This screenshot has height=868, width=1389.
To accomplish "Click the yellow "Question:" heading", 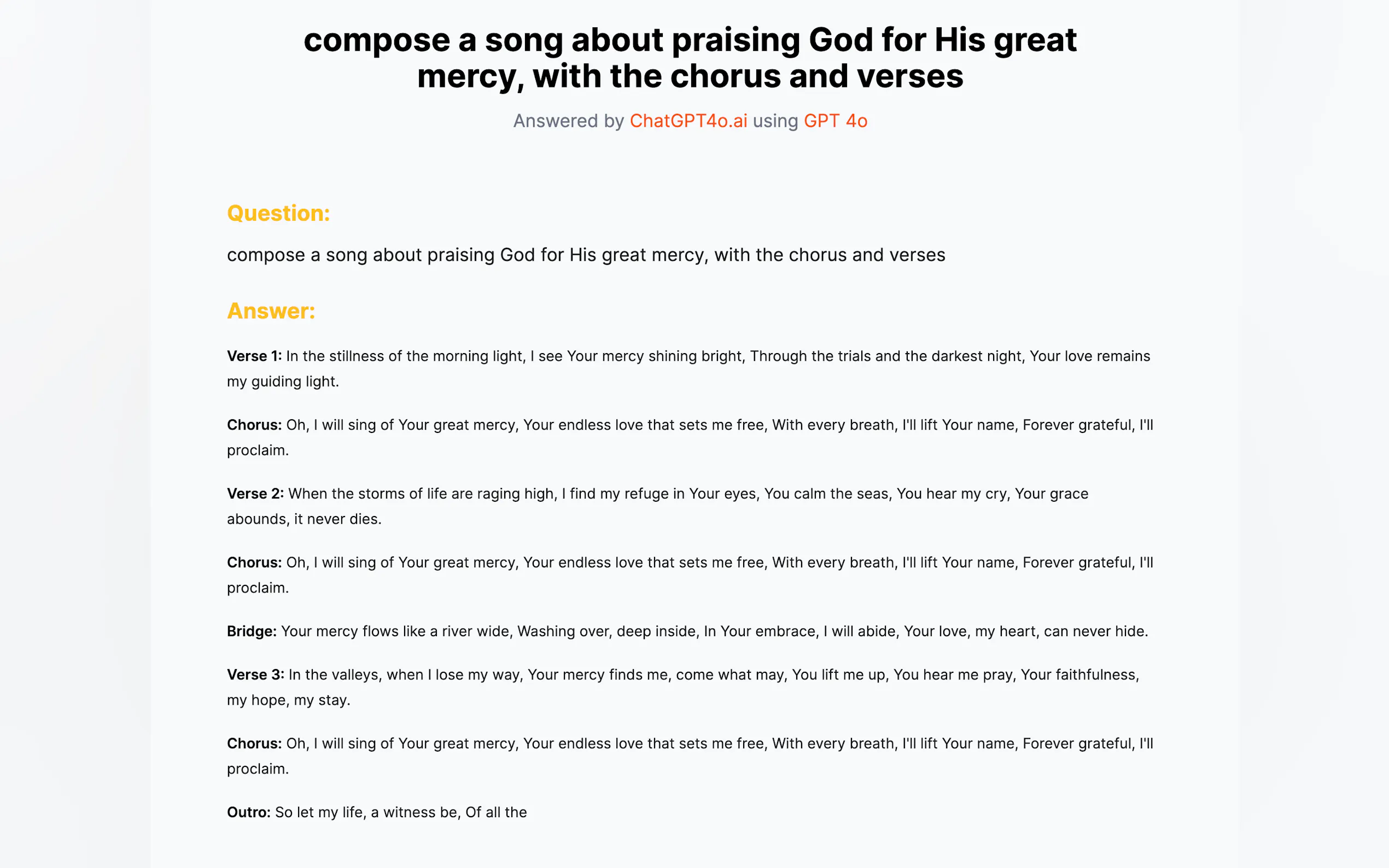I will tap(278, 214).
